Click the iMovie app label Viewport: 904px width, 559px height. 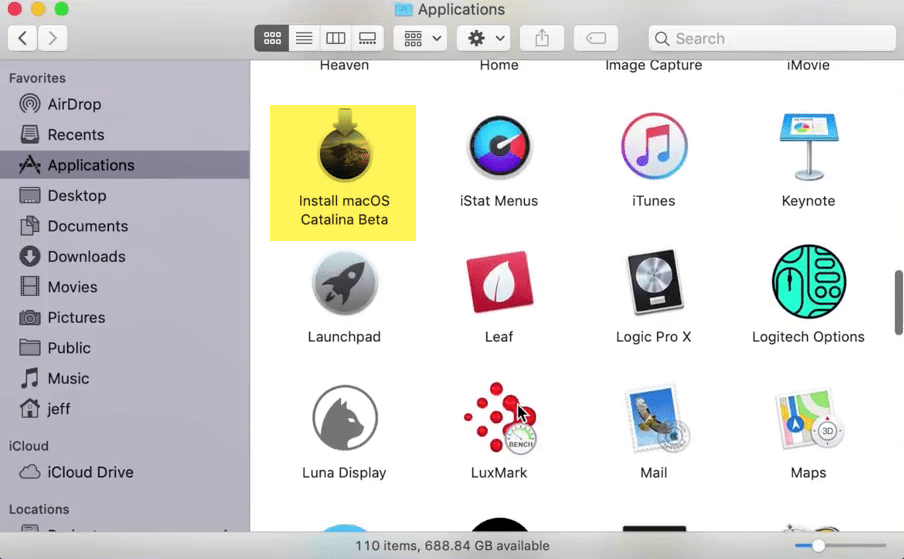pos(808,65)
